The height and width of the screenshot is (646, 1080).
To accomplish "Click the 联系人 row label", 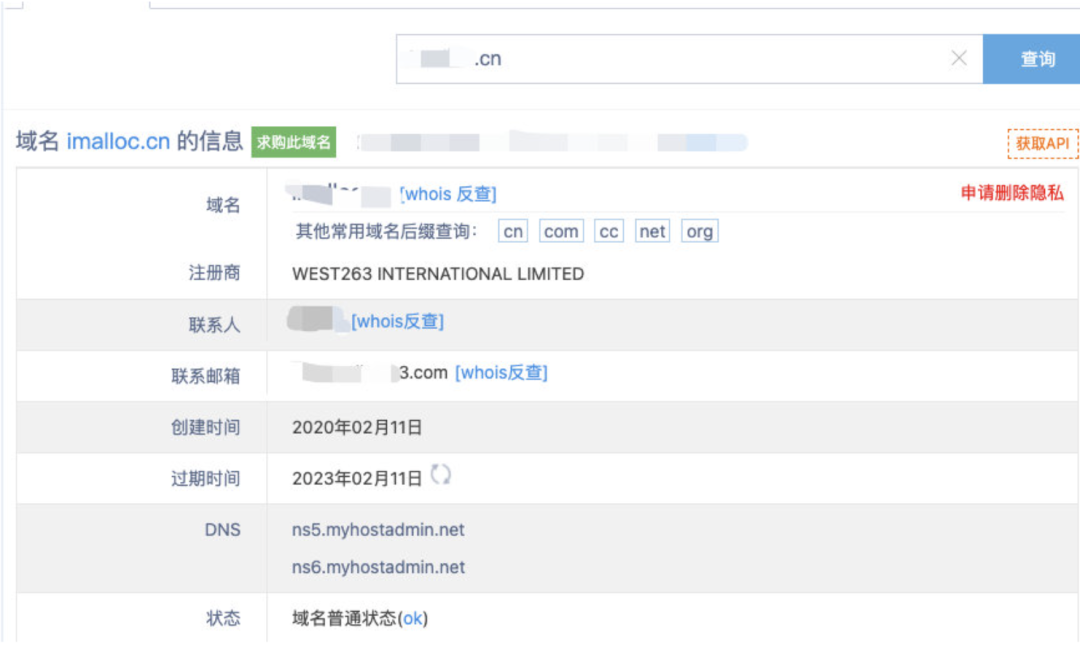I will (x=214, y=324).
